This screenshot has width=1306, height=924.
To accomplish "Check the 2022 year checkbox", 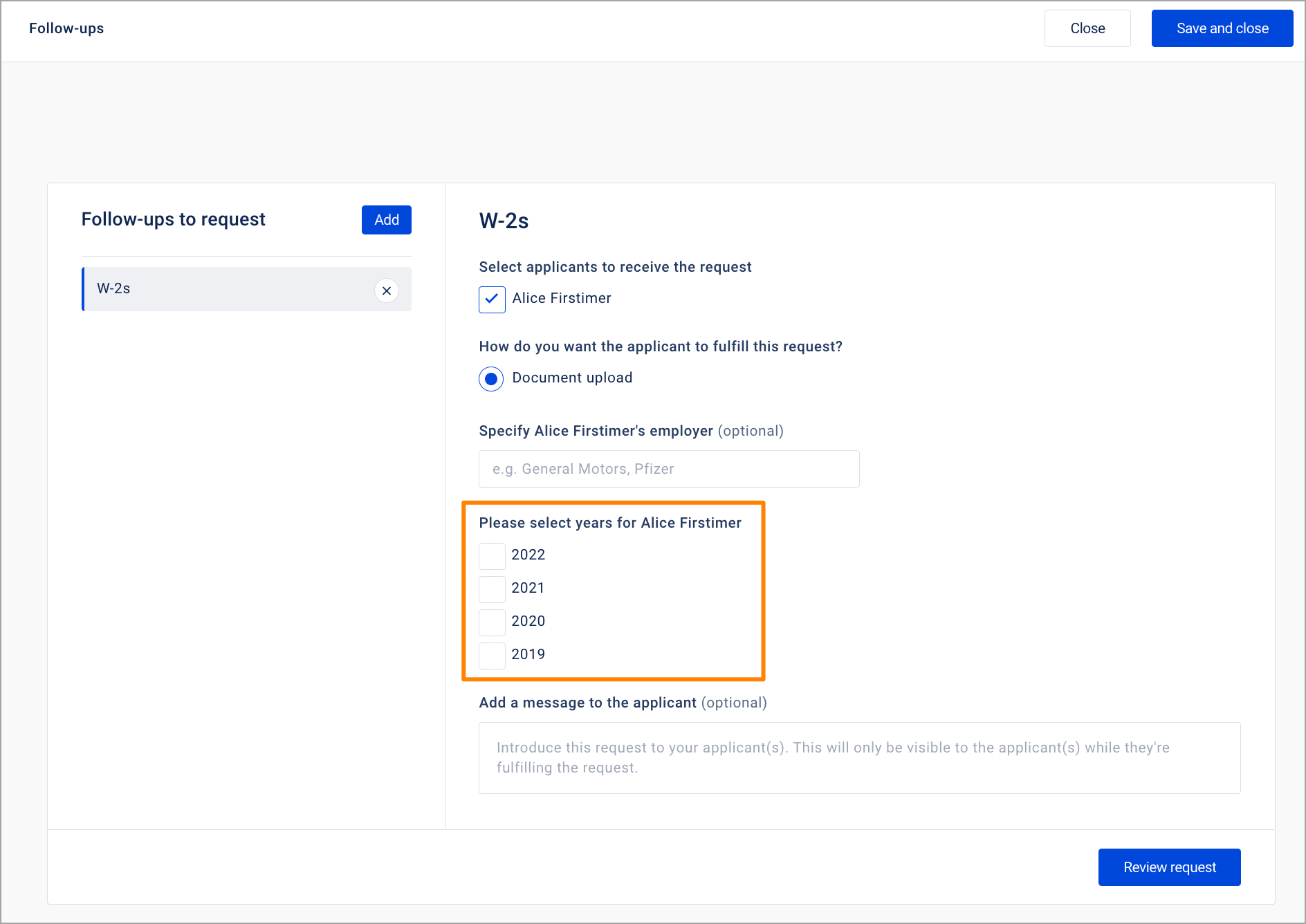I will tap(492, 556).
